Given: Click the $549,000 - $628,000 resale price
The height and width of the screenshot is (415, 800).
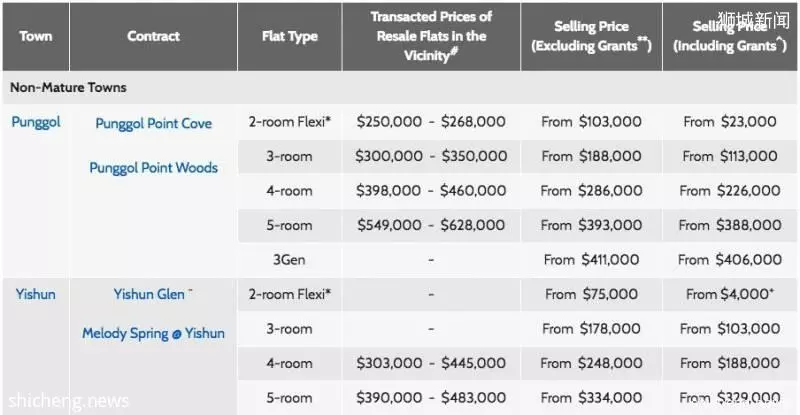Looking at the screenshot, I should pyautogui.click(x=431, y=225).
